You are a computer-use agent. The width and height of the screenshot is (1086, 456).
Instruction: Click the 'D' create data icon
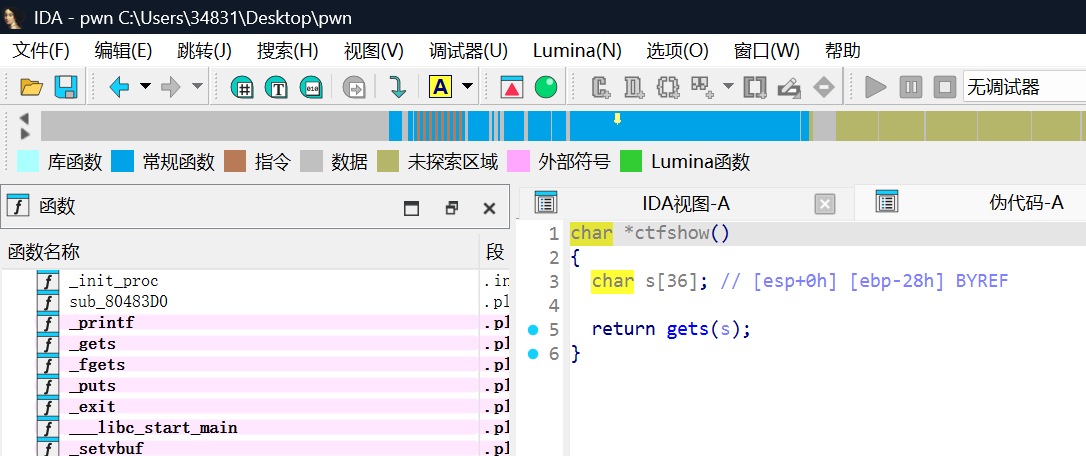[634, 87]
